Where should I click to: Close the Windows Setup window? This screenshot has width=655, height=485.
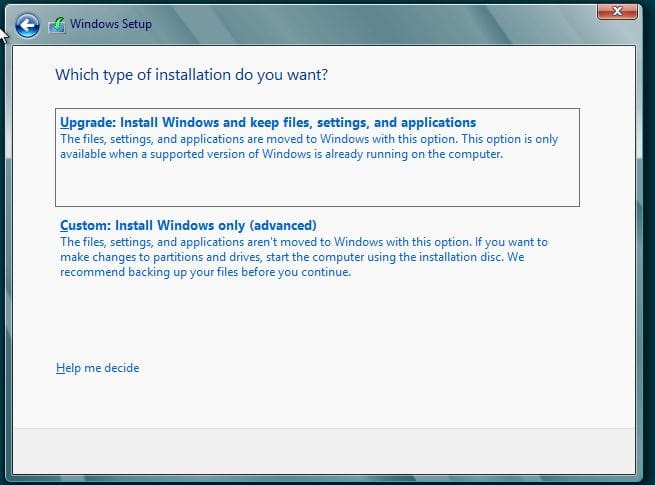pyautogui.click(x=617, y=11)
